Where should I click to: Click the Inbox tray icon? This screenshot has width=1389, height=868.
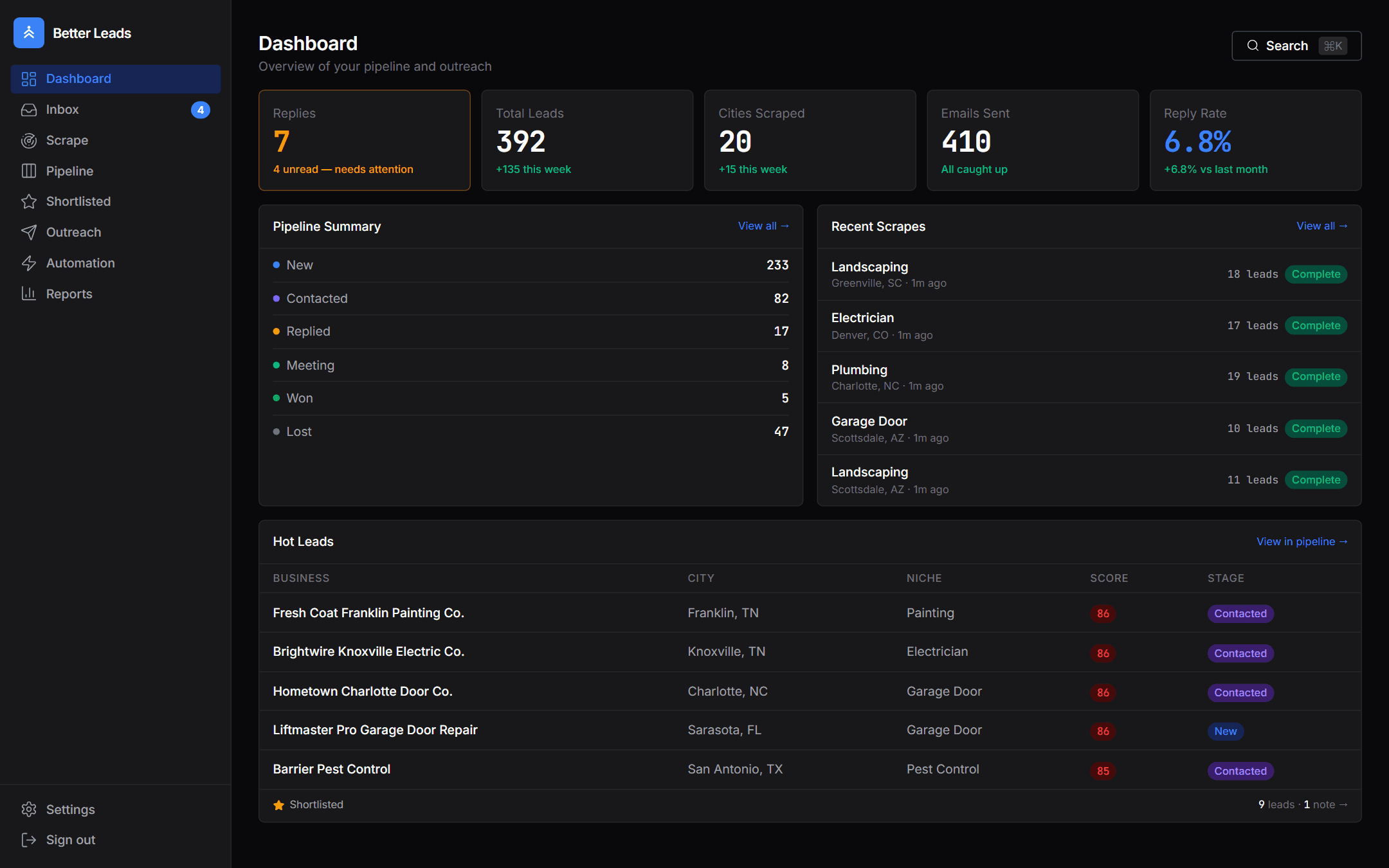coord(29,110)
